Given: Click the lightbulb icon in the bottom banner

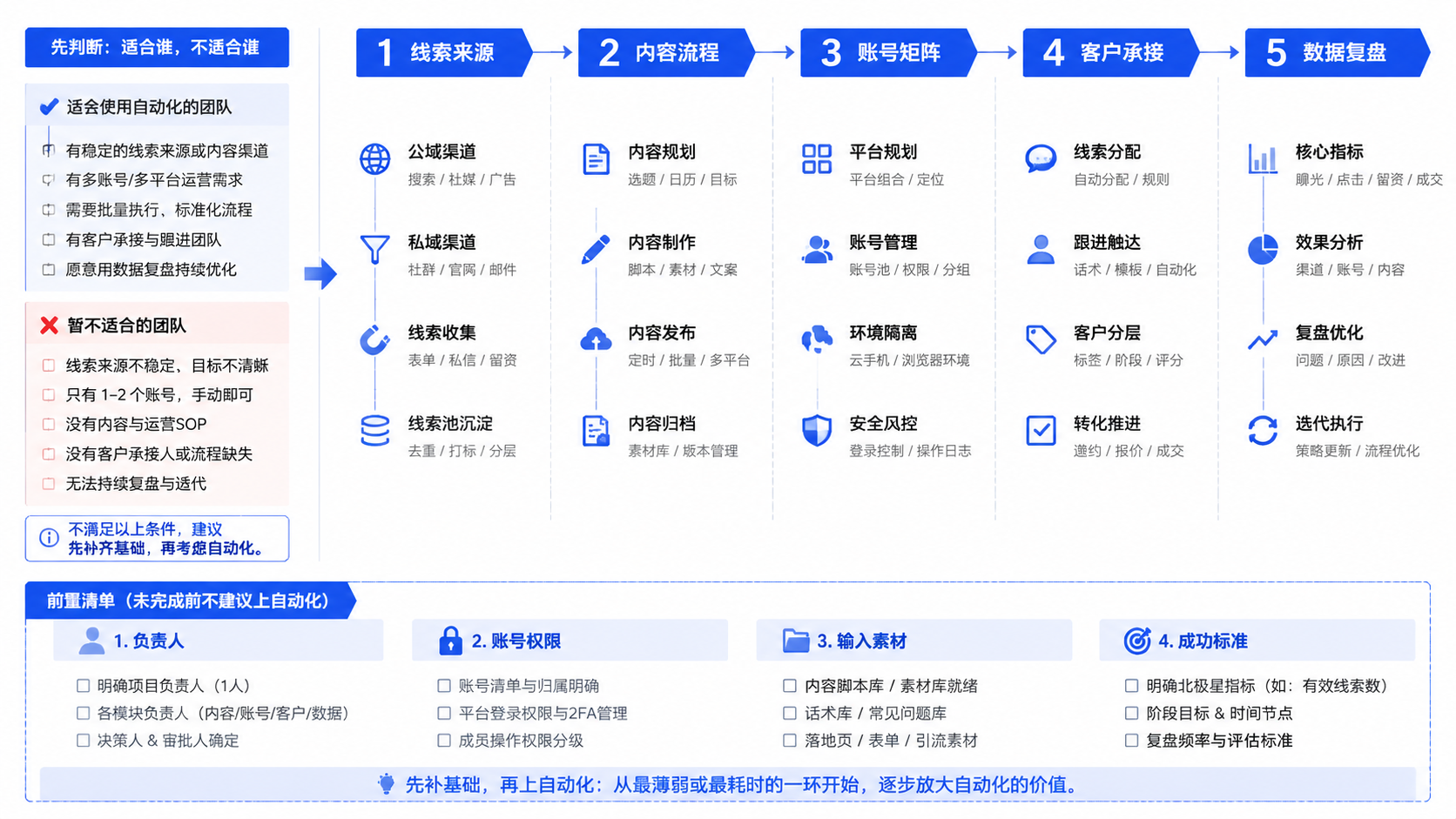Looking at the screenshot, I should [x=386, y=784].
